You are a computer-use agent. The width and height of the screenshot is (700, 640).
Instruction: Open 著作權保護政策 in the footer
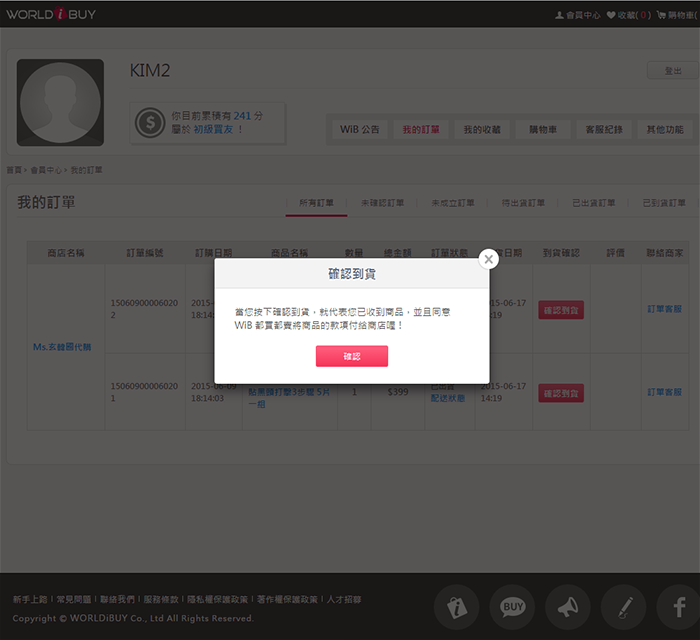(x=287, y=599)
